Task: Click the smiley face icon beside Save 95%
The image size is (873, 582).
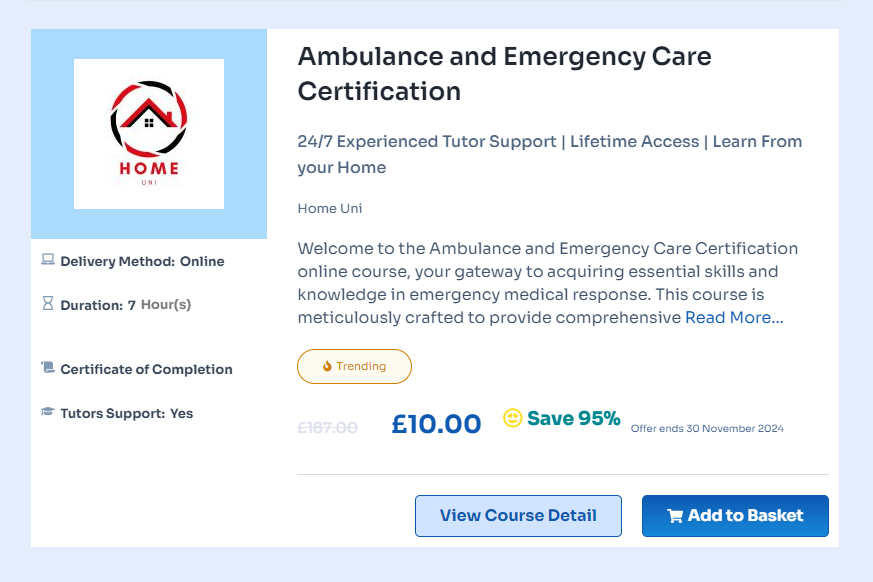Action: [513, 418]
